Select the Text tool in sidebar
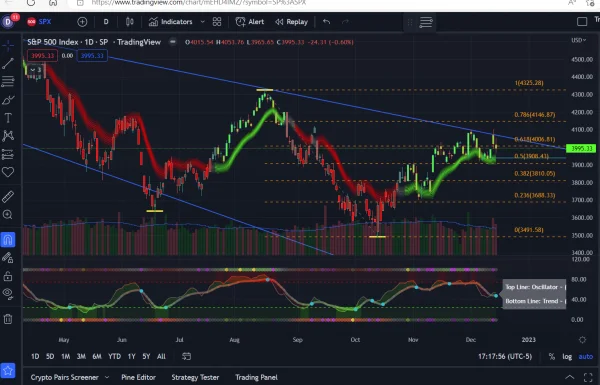Image resolution: width=600 pixels, height=385 pixels. tap(8, 118)
